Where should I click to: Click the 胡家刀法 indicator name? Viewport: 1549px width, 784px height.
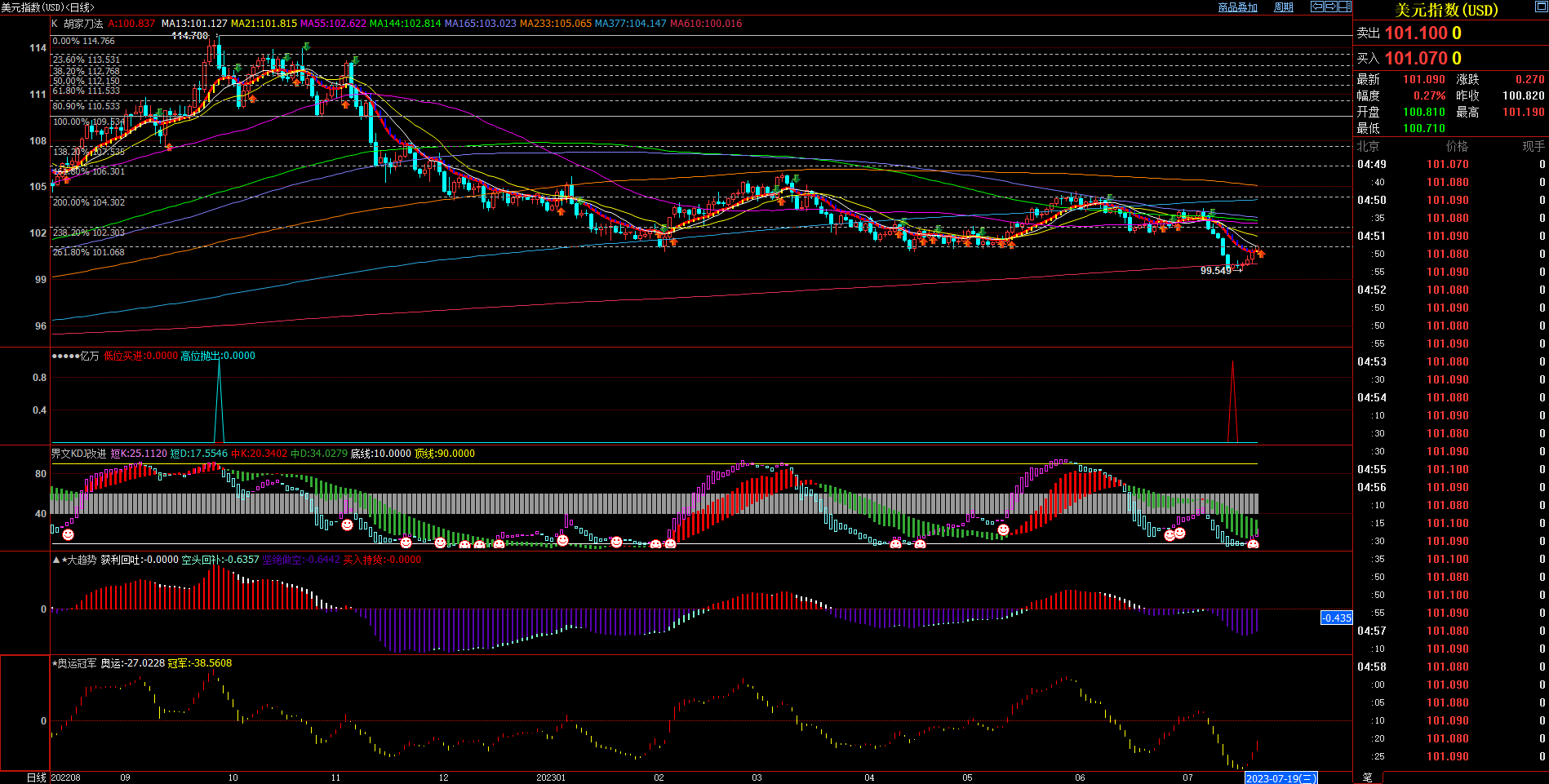(x=83, y=24)
